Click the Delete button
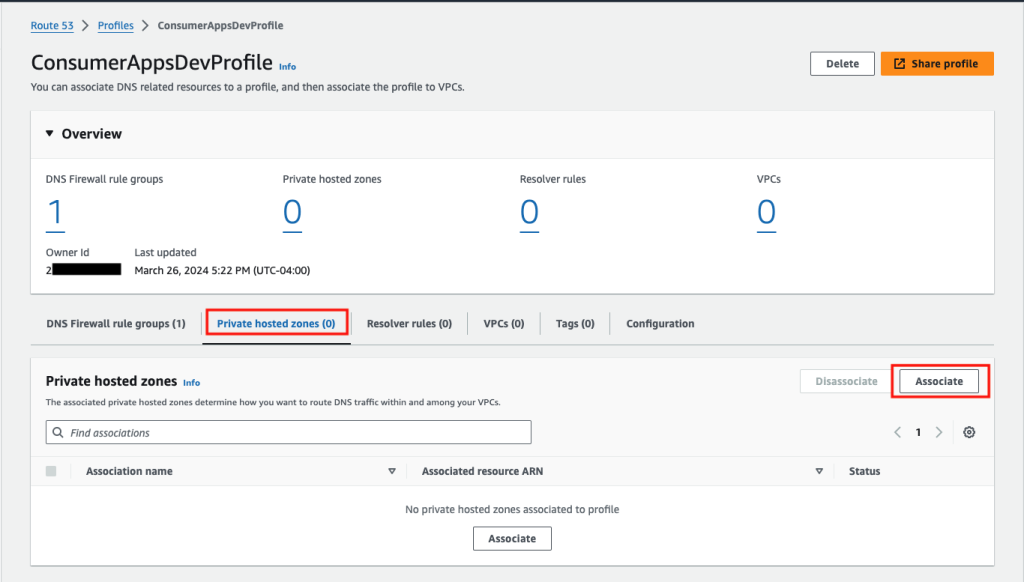The width and height of the screenshot is (1024, 582). click(x=841, y=63)
